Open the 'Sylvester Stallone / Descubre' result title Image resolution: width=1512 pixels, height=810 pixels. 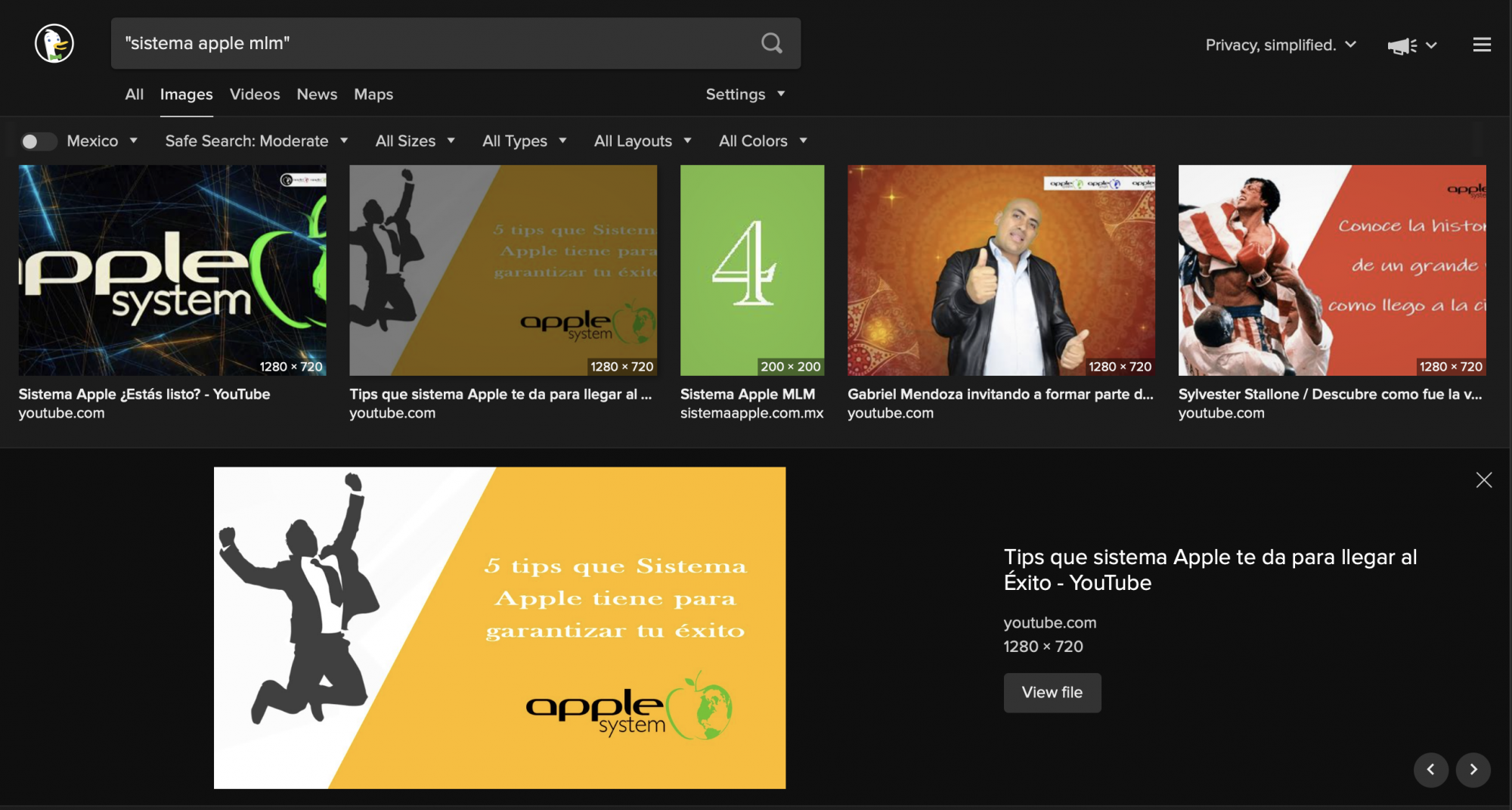click(x=1330, y=394)
